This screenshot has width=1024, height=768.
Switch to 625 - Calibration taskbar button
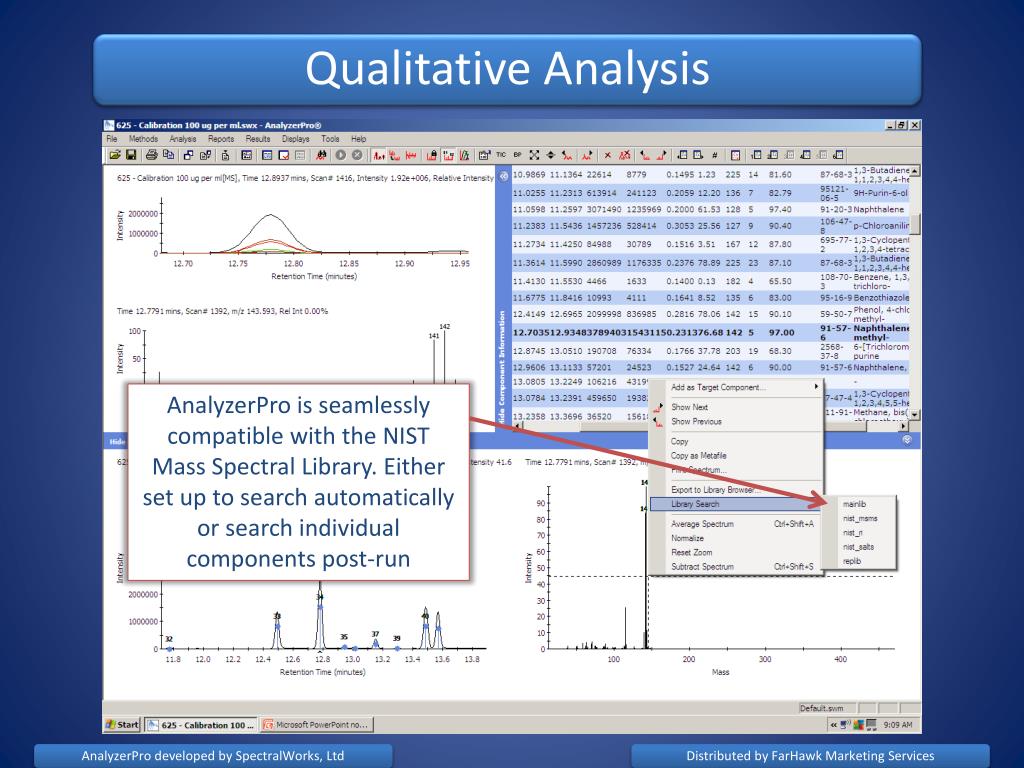(201, 725)
